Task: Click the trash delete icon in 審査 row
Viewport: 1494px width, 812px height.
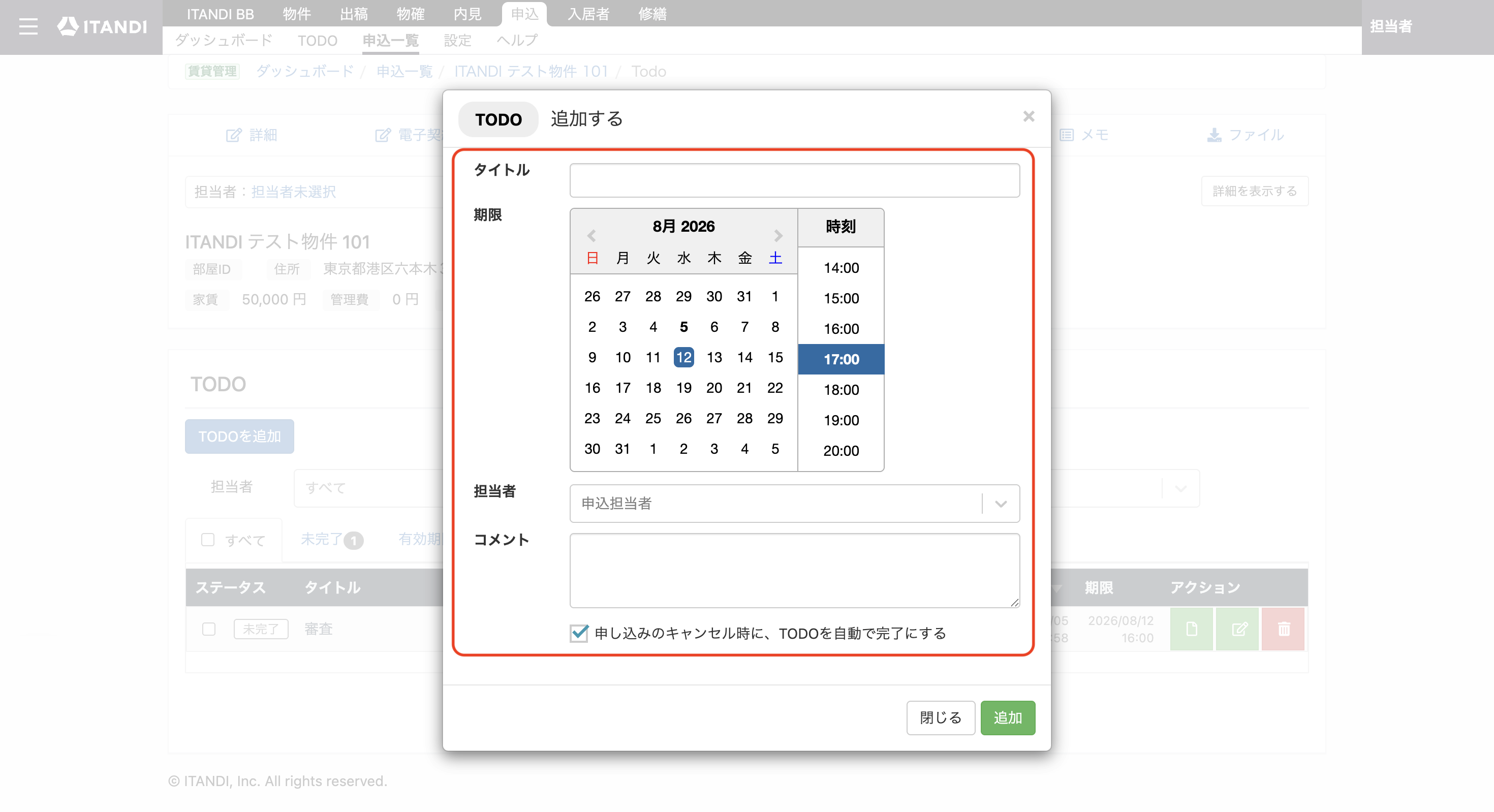Action: 1283,629
